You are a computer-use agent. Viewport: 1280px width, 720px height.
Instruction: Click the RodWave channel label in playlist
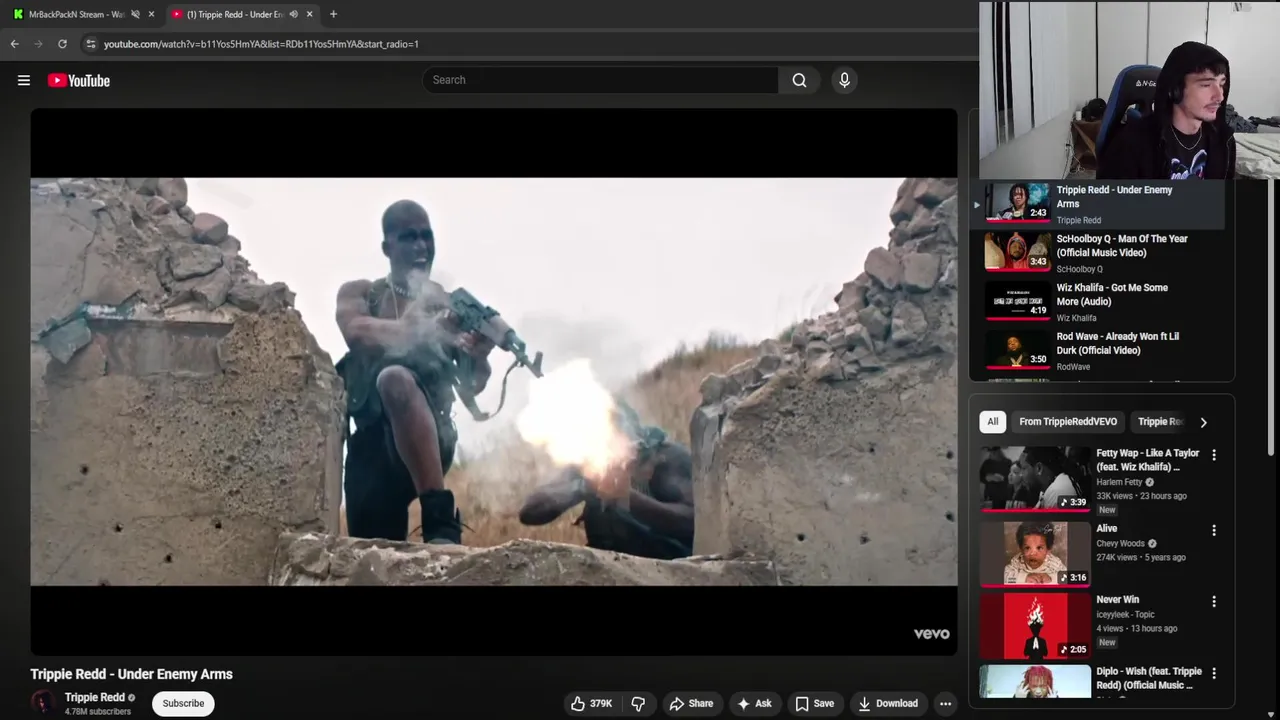coord(1073,367)
